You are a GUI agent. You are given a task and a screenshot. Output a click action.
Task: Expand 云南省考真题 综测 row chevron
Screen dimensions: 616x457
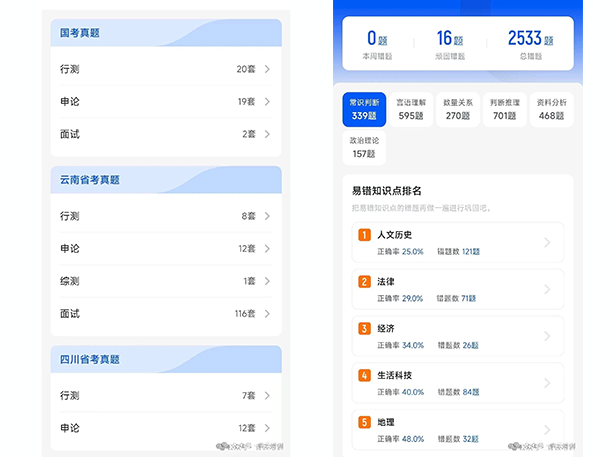(x=267, y=281)
